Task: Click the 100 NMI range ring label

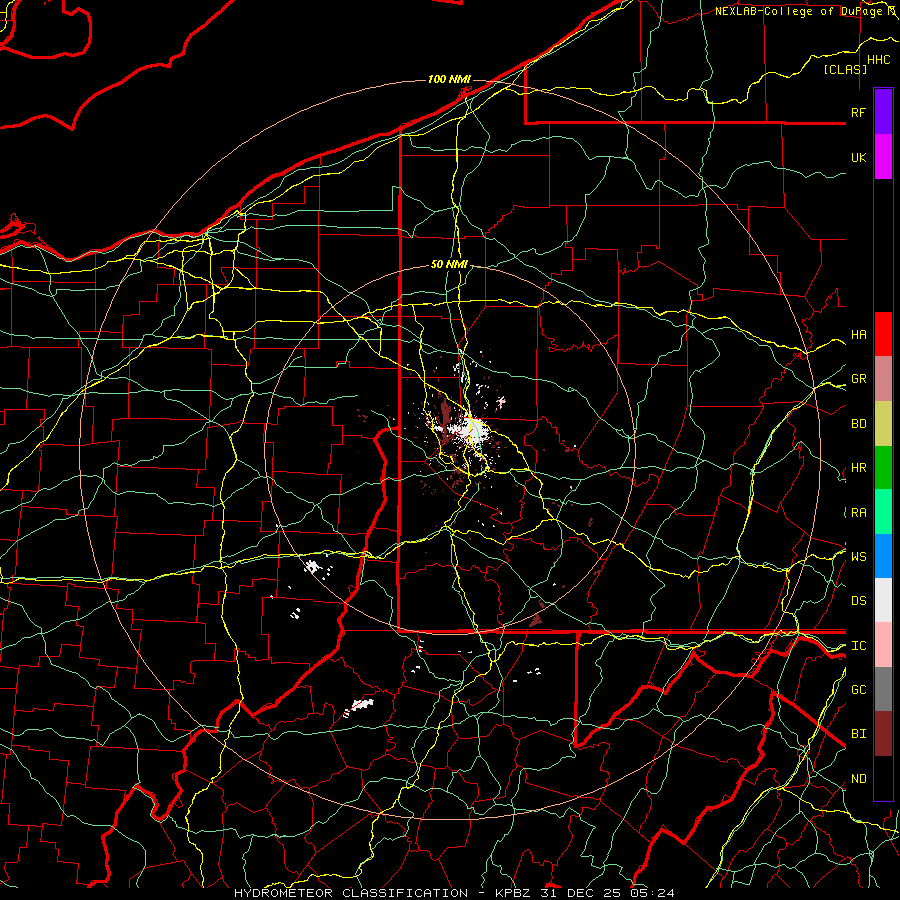Action: (x=449, y=79)
